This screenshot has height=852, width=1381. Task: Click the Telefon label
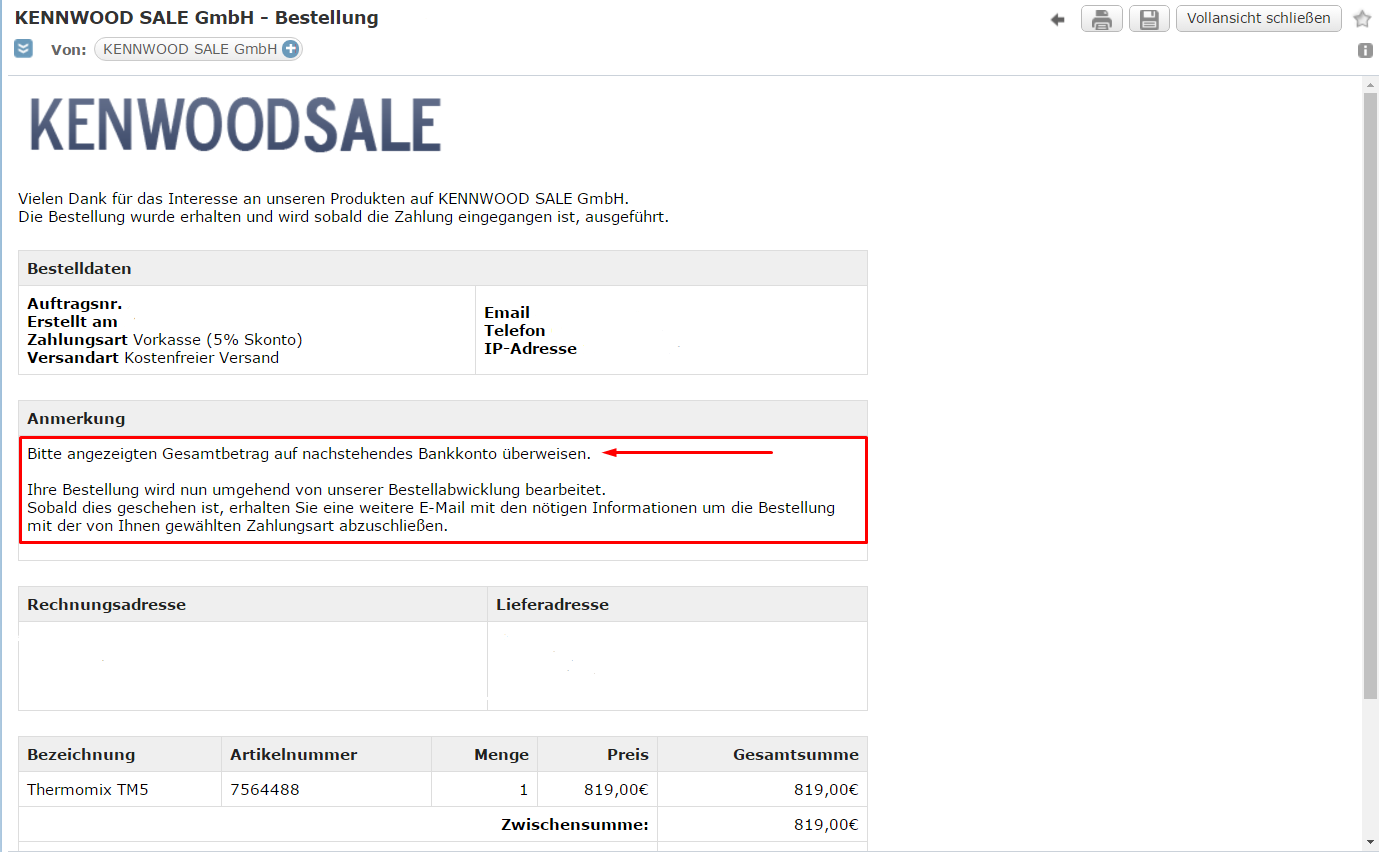point(515,330)
